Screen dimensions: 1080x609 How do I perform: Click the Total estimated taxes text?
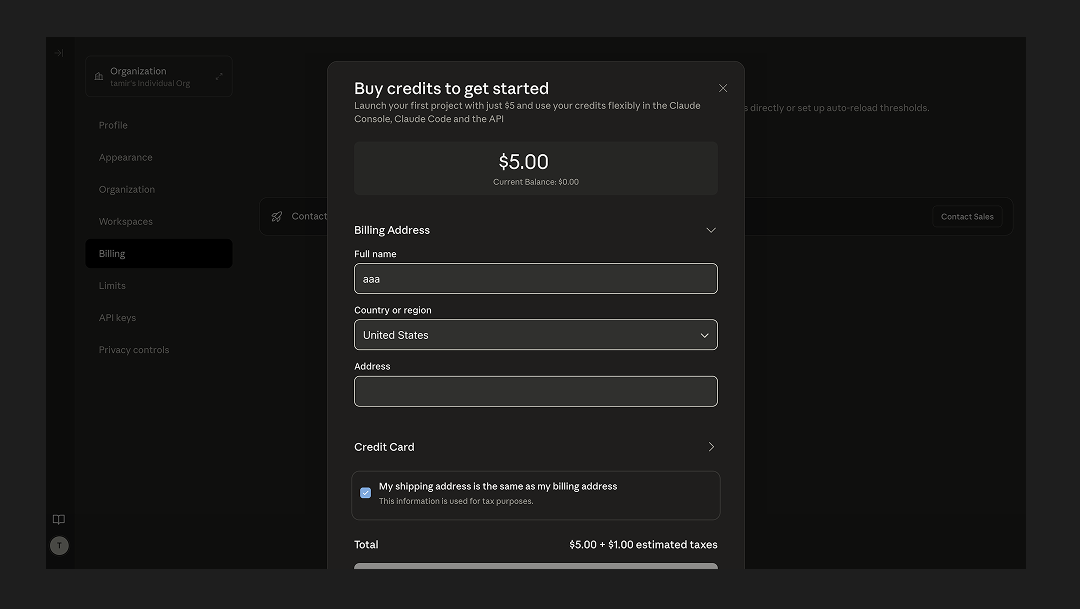(x=643, y=545)
